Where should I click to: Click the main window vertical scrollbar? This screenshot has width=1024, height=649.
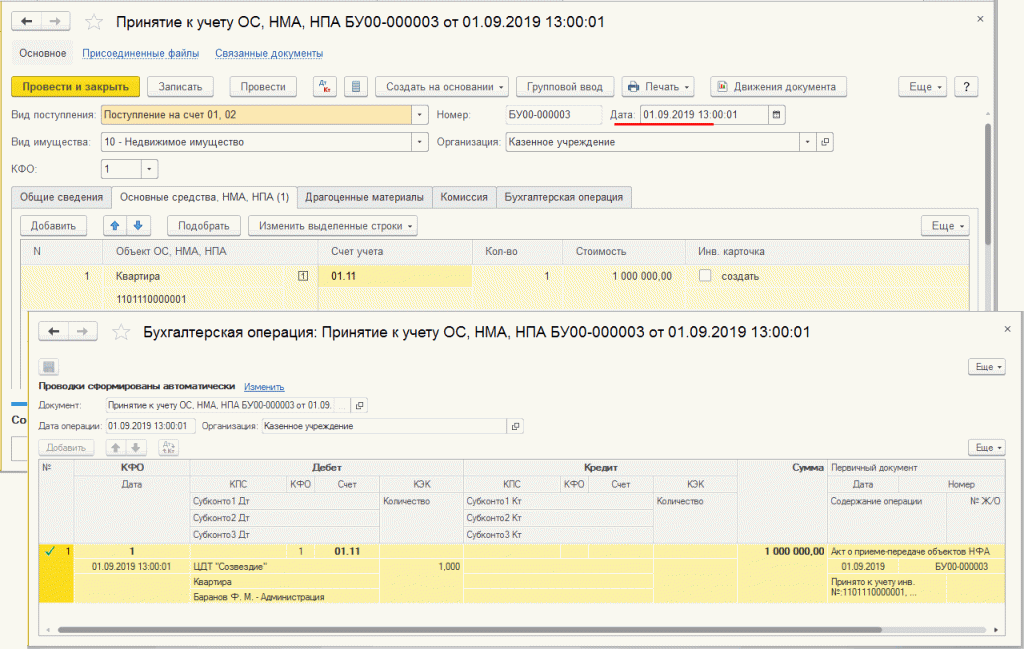click(987, 184)
